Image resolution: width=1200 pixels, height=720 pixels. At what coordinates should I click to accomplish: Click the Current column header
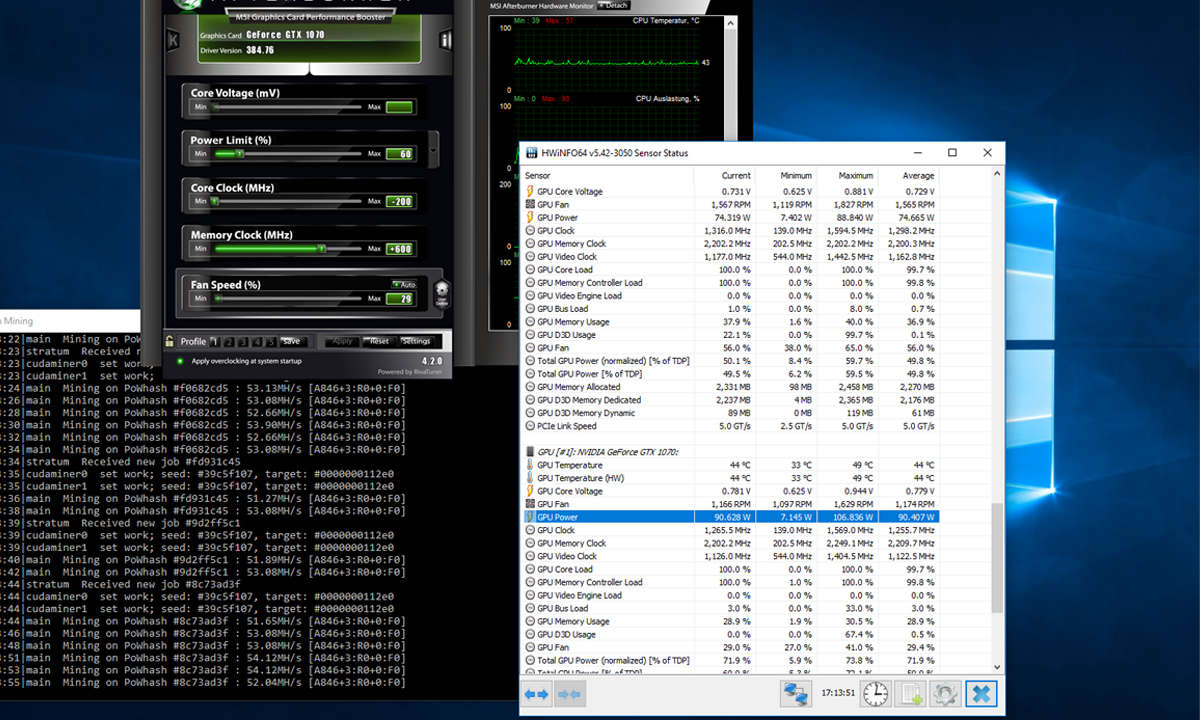coord(736,176)
